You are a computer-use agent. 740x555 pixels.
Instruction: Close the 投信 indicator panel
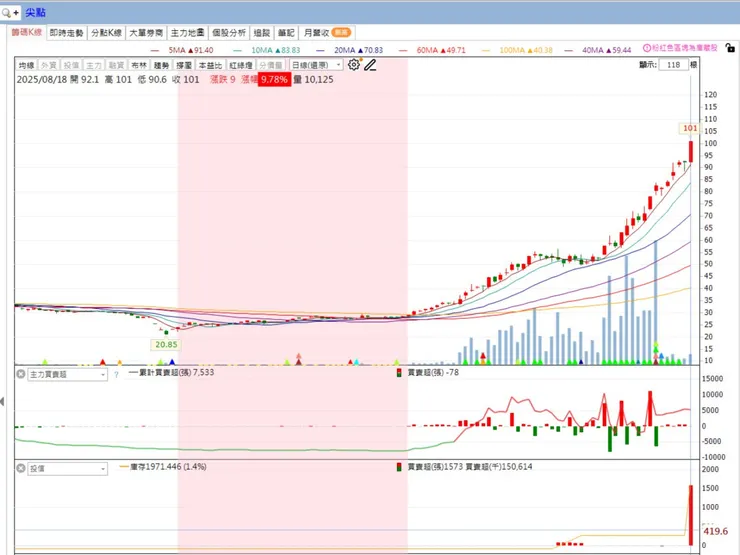click(21, 468)
